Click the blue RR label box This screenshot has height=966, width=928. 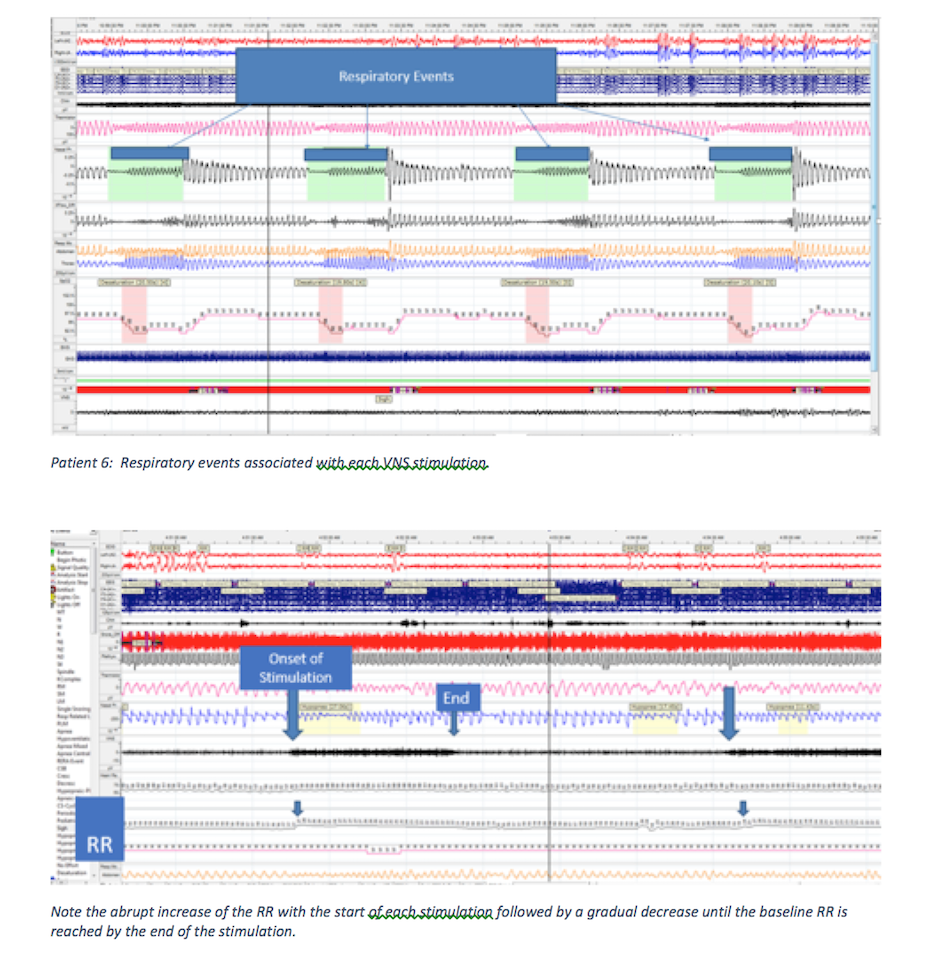(98, 845)
